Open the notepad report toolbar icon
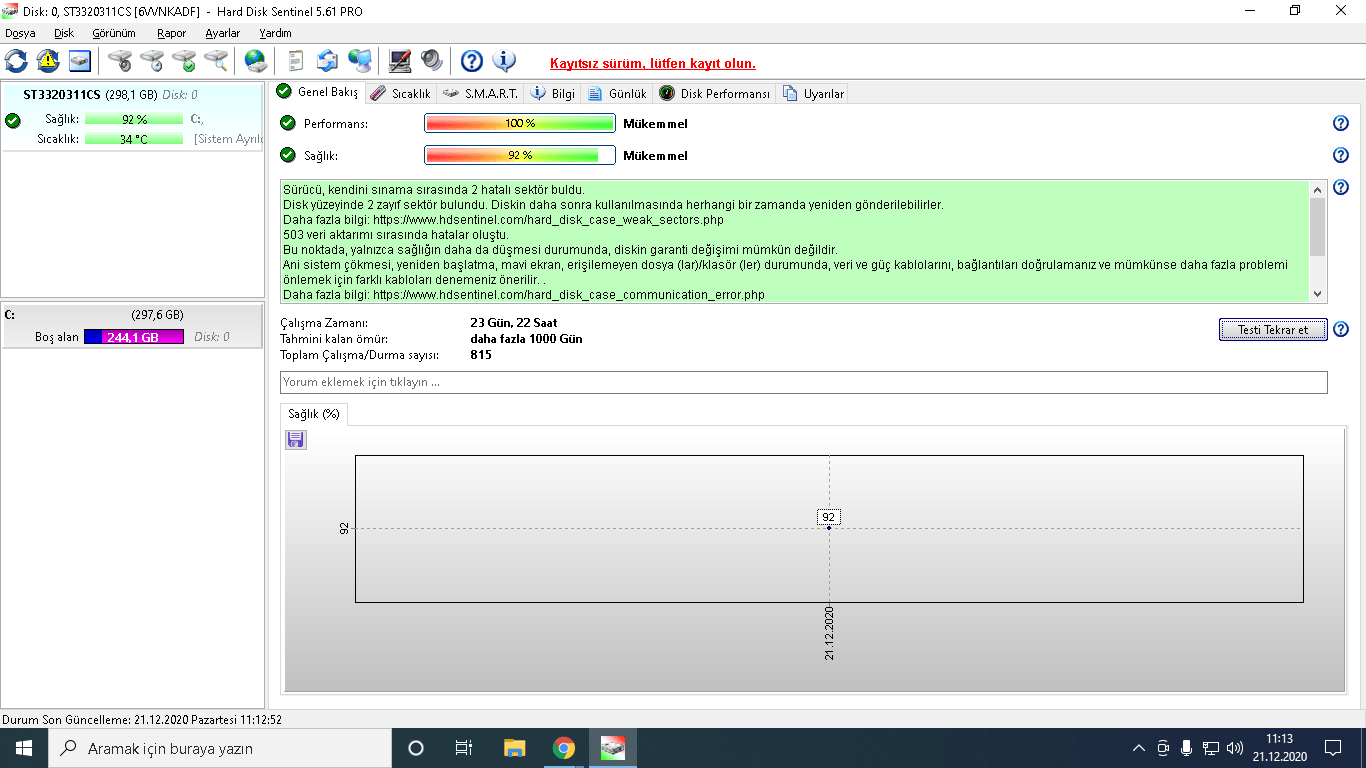This screenshot has height=768, width=1366. pos(295,61)
